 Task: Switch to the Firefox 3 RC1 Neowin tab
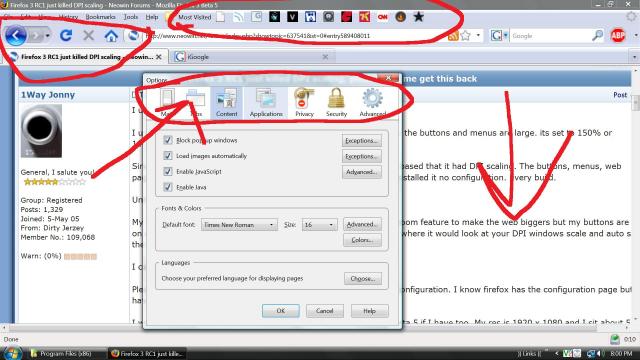[85, 57]
